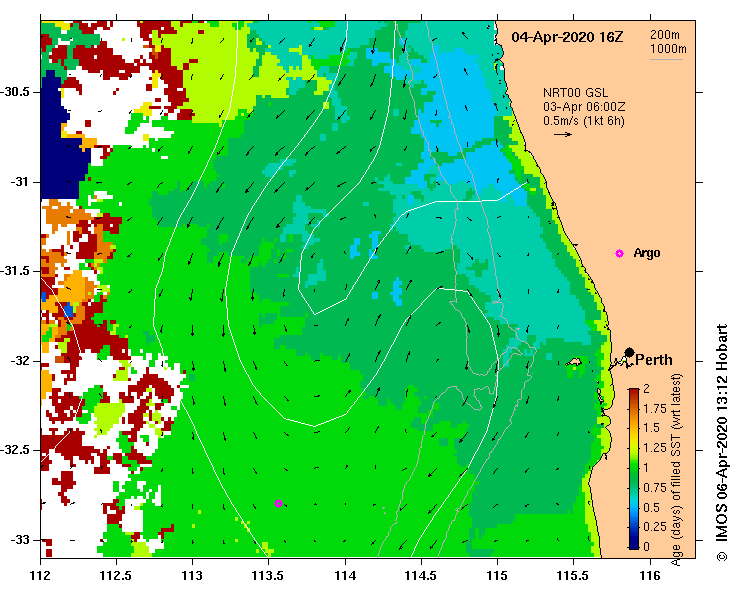This screenshot has height=592, width=739.
Task: Click the latitude label -31.5
Action: tap(16, 271)
